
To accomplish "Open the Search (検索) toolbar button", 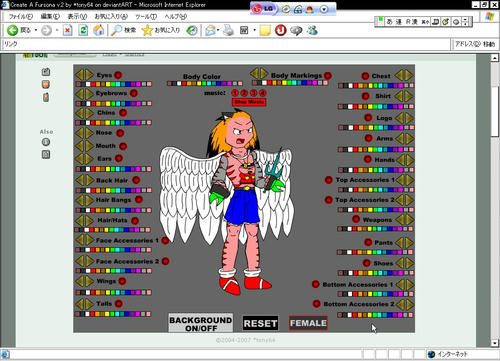I will pos(123,30).
